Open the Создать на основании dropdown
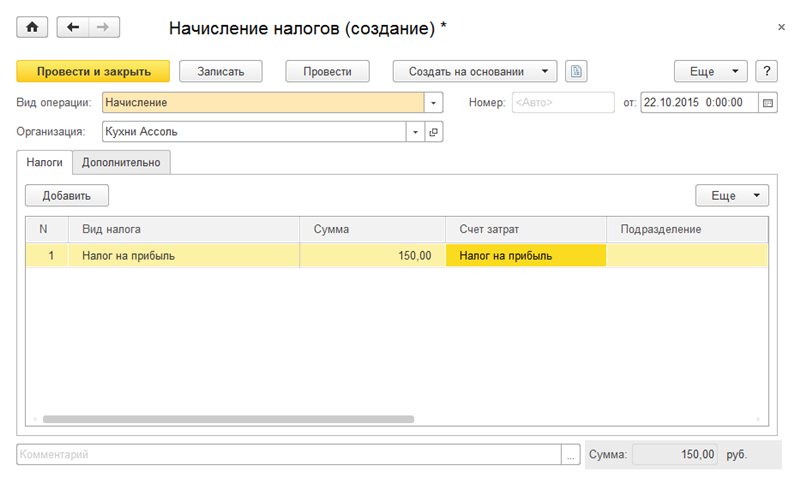This screenshot has width=800, height=477. [x=474, y=71]
